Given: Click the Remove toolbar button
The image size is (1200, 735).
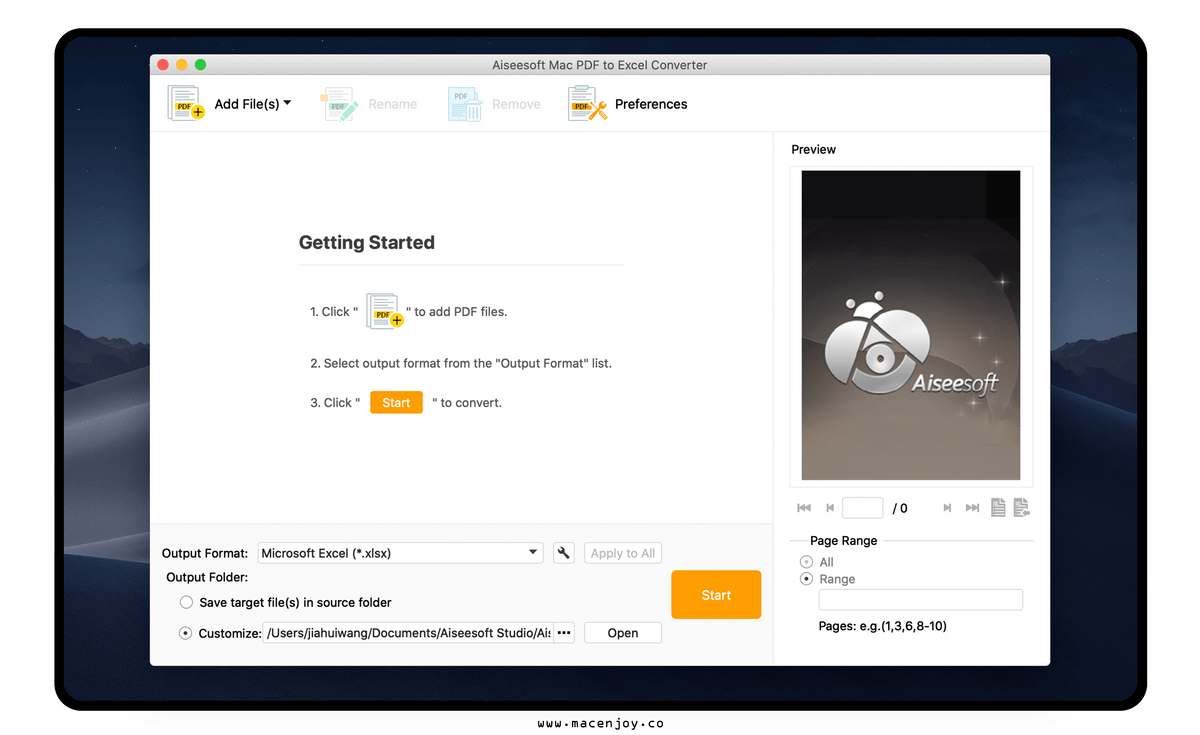Looking at the screenshot, I should tap(494, 104).
